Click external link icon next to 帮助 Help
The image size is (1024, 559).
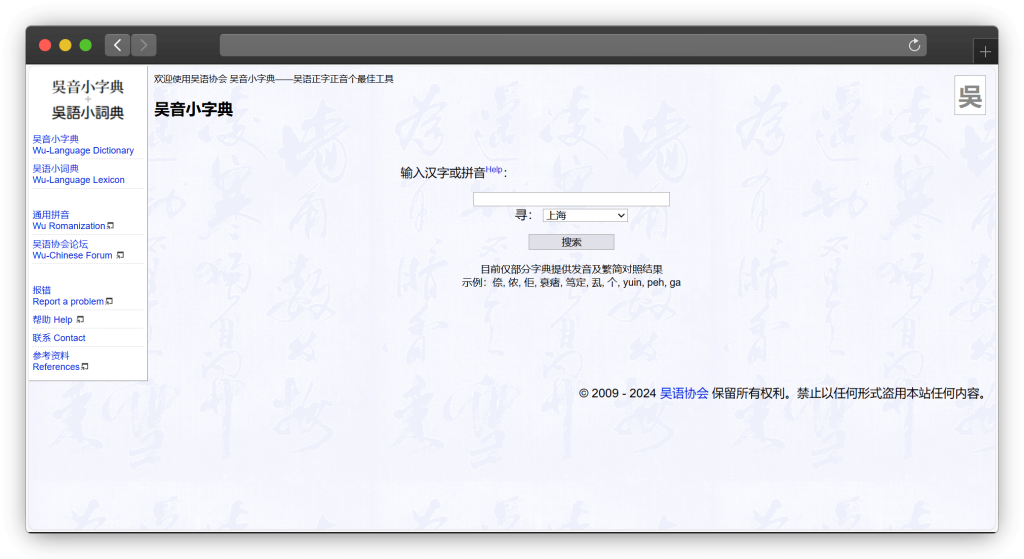tap(80, 319)
